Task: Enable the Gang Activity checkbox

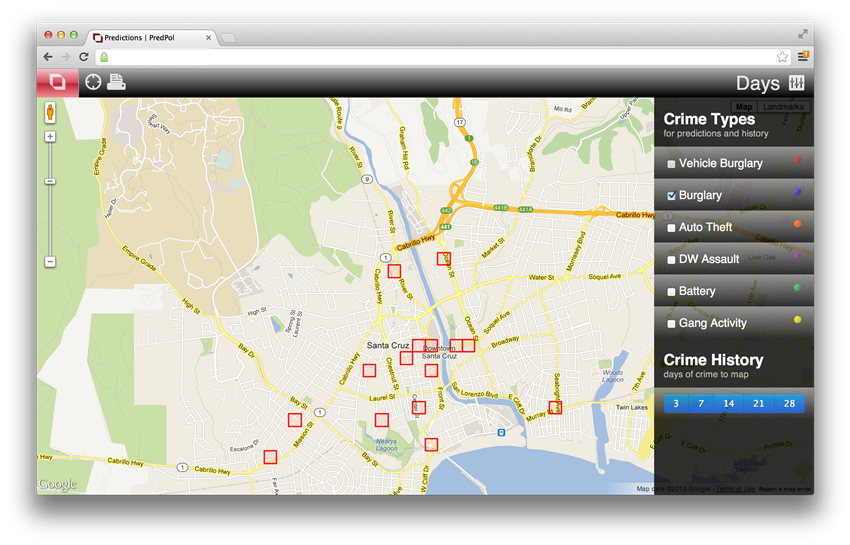Action: (x=671, y=324)
